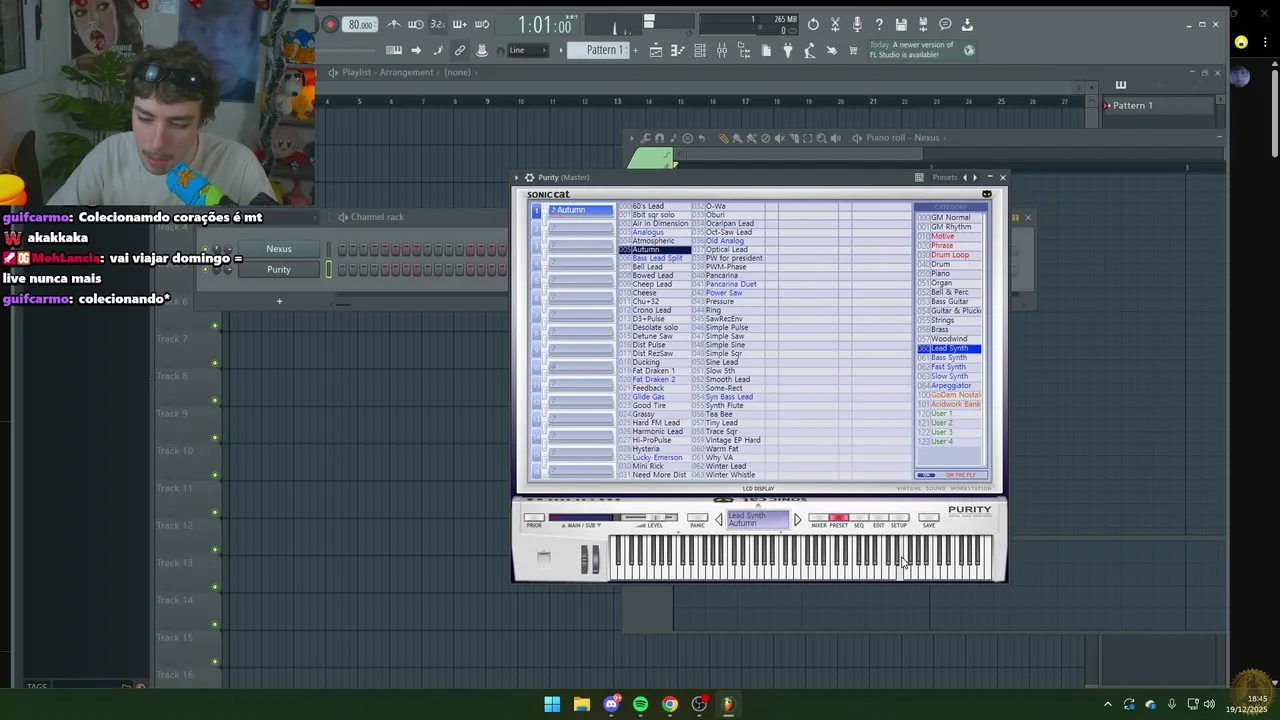Switch to Purity MIXER page
Screen dimensions: 1280x720
pyautogui.click(x=819, y=517)
